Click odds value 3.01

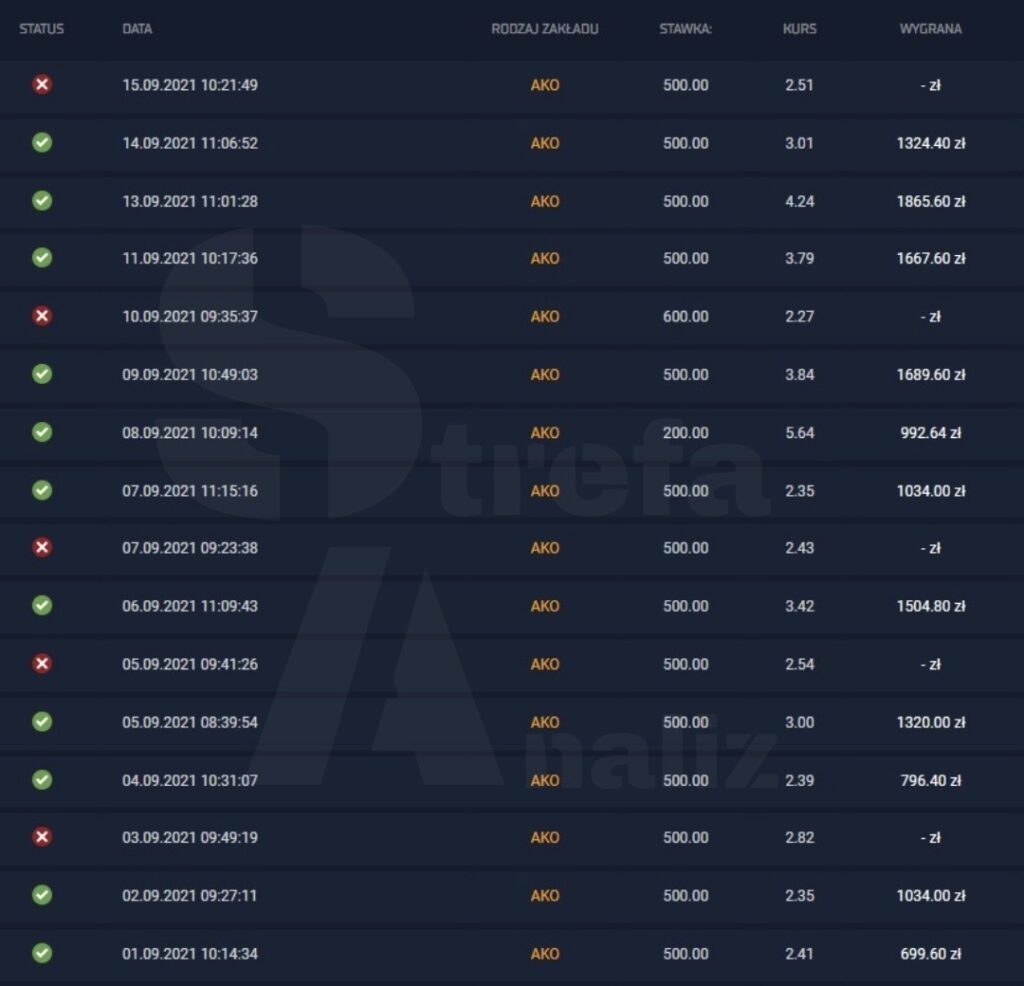[799, 143]
